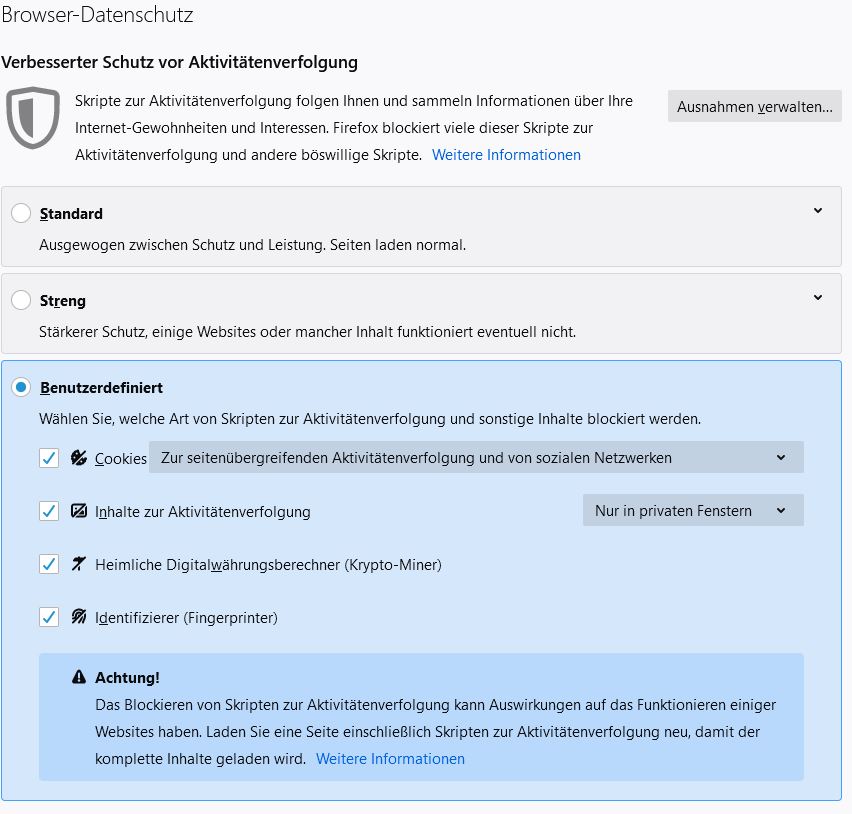
Task: Open the 'Nur in privaten Fenstern' dropdown
Action: tap(692, 511)
